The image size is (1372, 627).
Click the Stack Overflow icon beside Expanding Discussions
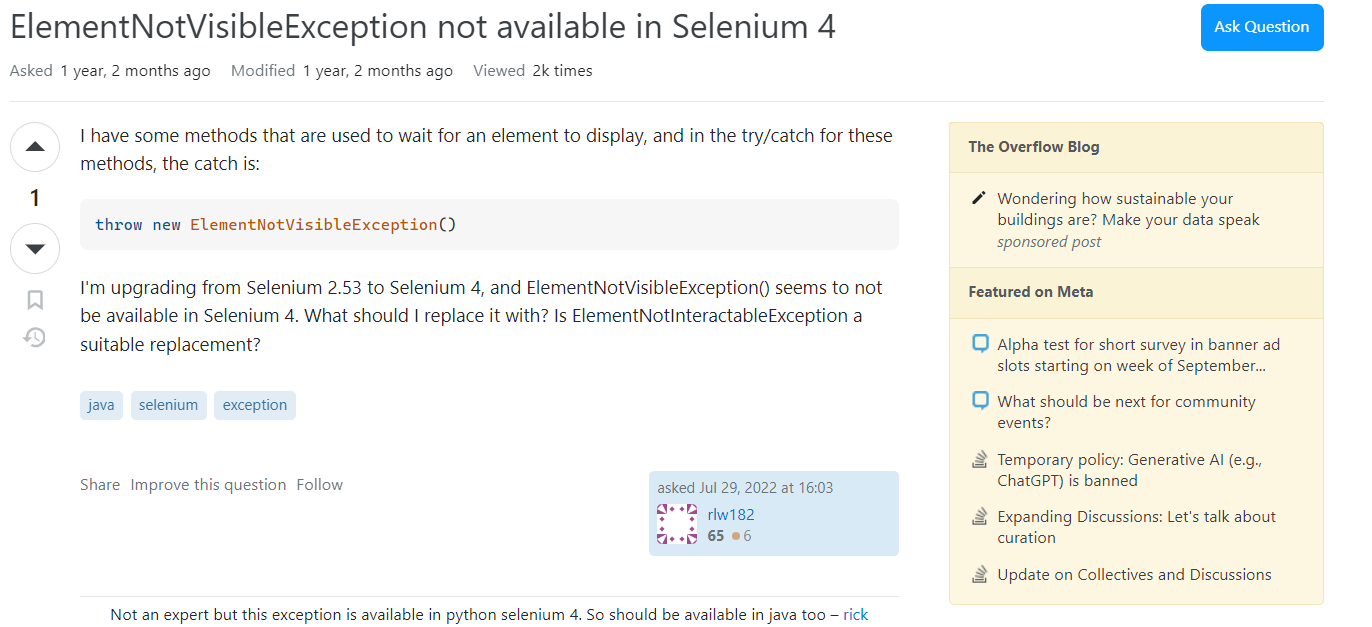click(x=980, y=517)
